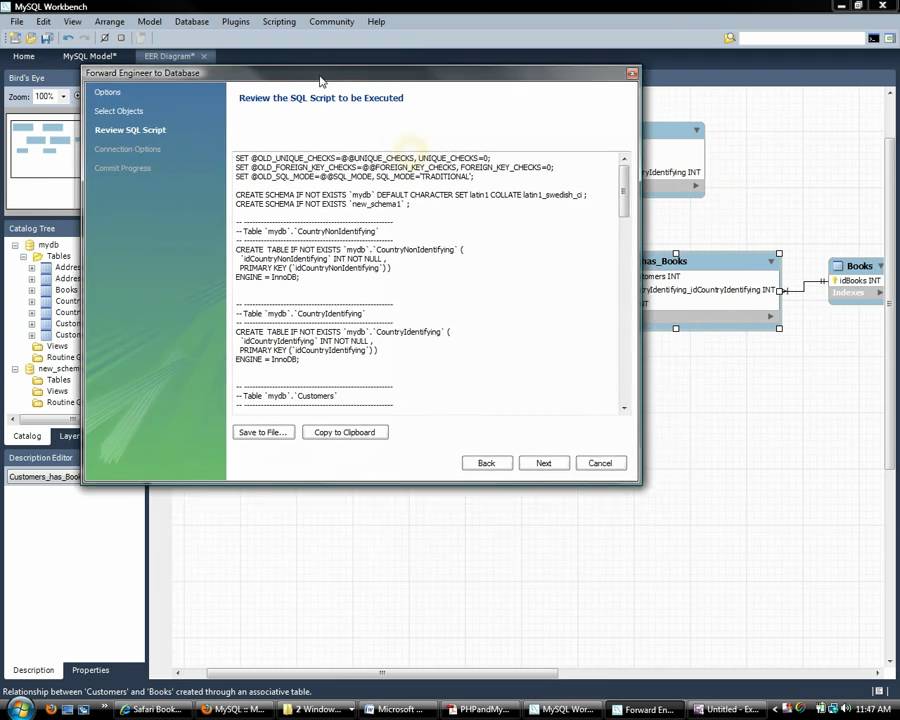Click the console output icon at top right
900x720 pixels.
tap(874, 38)
